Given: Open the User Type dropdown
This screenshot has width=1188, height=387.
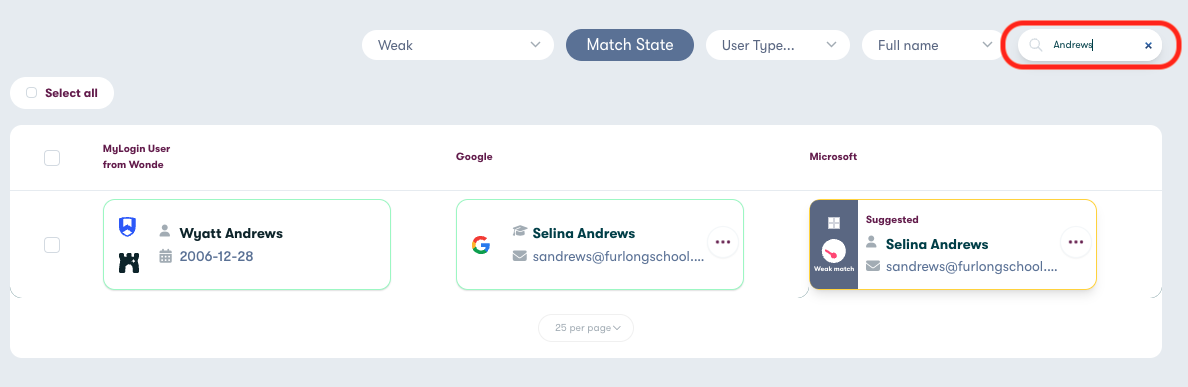Looking at the screenshot, I should point(777,45).
